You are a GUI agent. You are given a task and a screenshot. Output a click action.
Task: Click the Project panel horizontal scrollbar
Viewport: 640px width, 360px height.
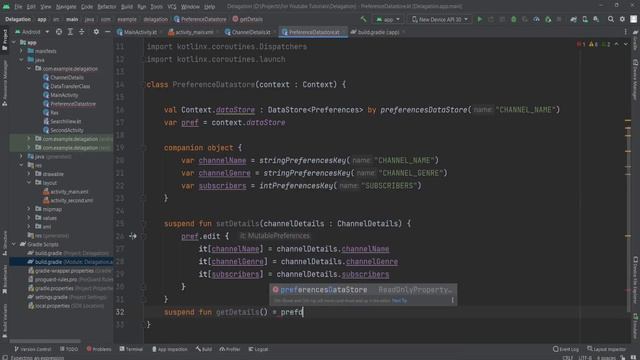45,341
